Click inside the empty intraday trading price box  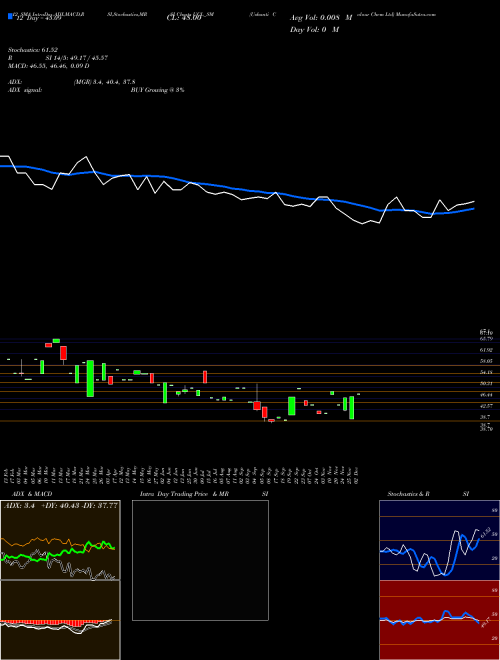click(x=200, y=560)
